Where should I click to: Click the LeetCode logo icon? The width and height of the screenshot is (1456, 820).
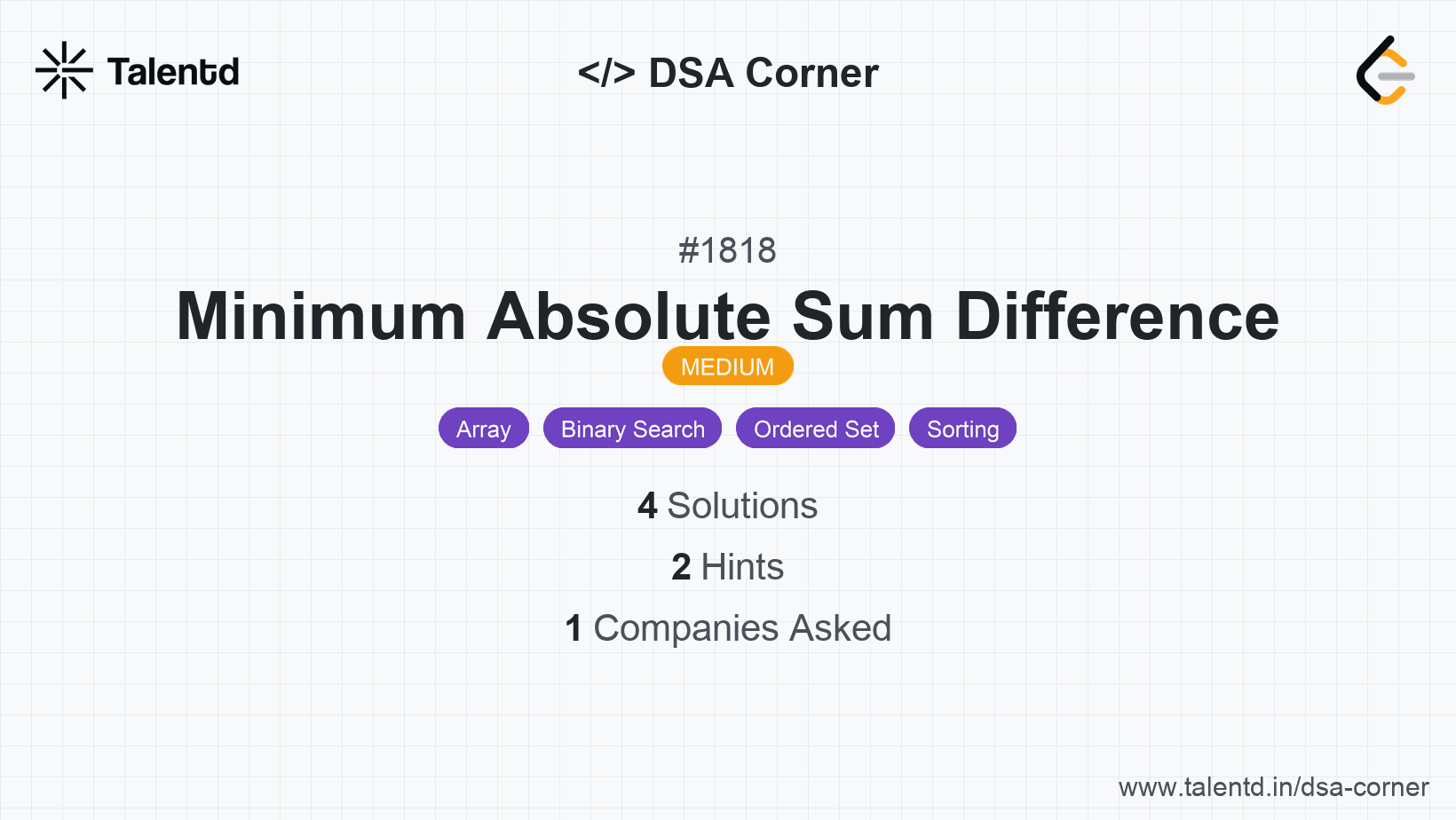coord(1385,71)
